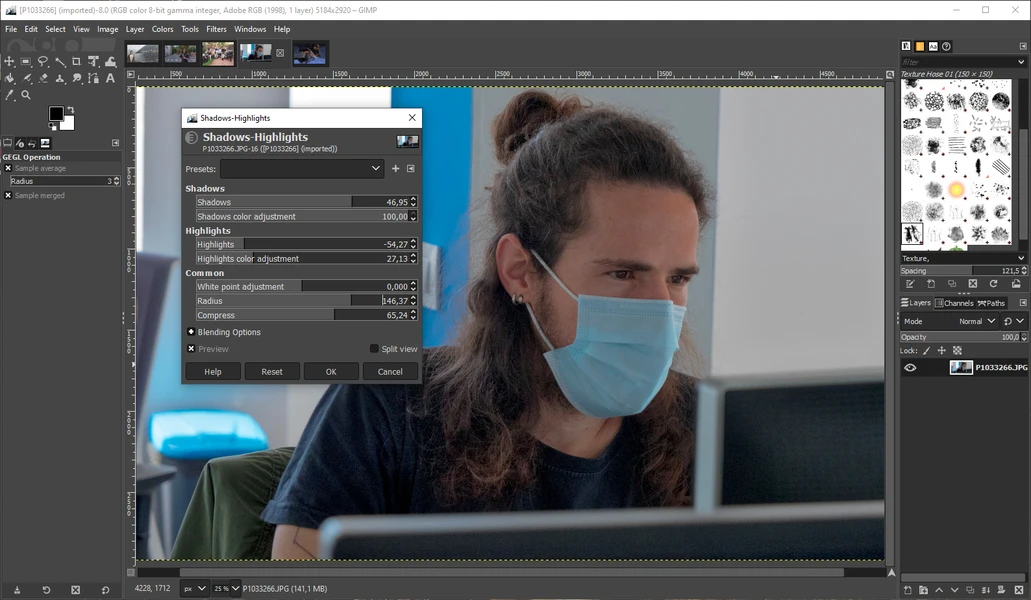This screenshot has height=600, width=1031.
Task: Toggle the Preview checkbox
Action: [x=191, y=349]
